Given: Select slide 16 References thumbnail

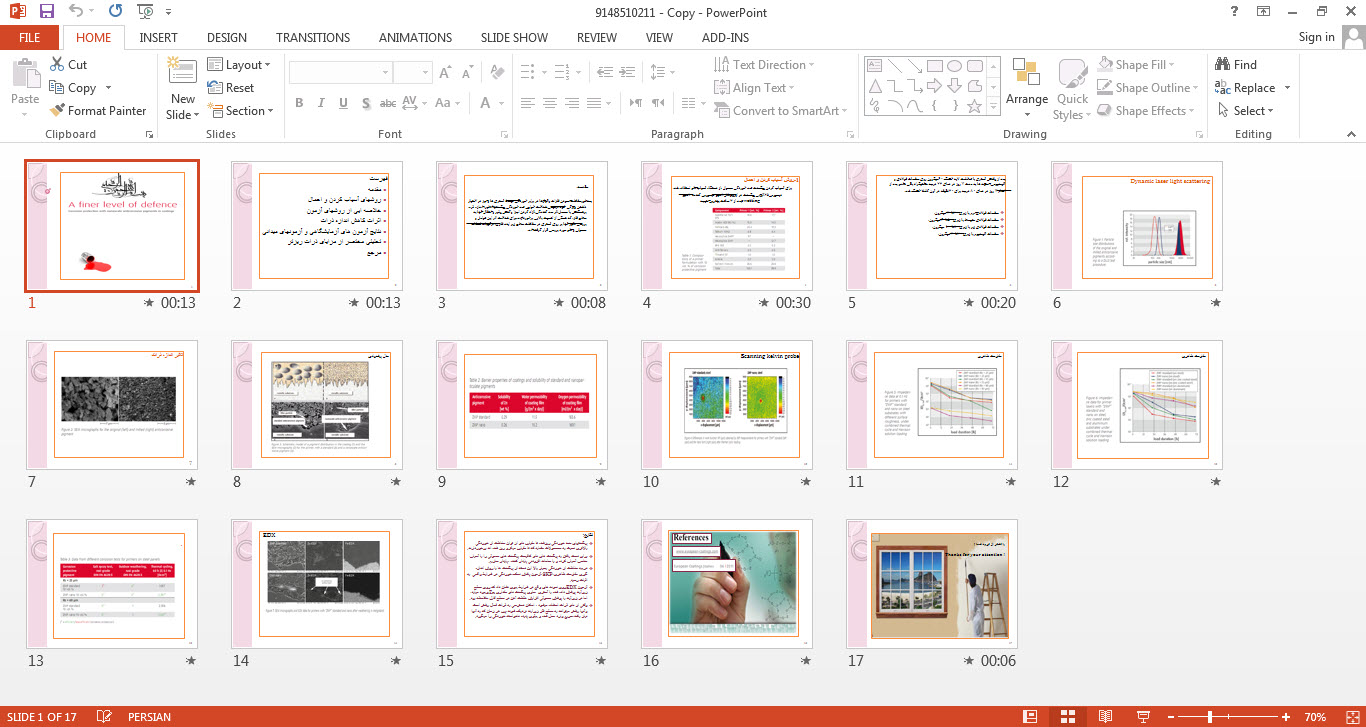Looking at the screenshot, I should tap(727, 584).
